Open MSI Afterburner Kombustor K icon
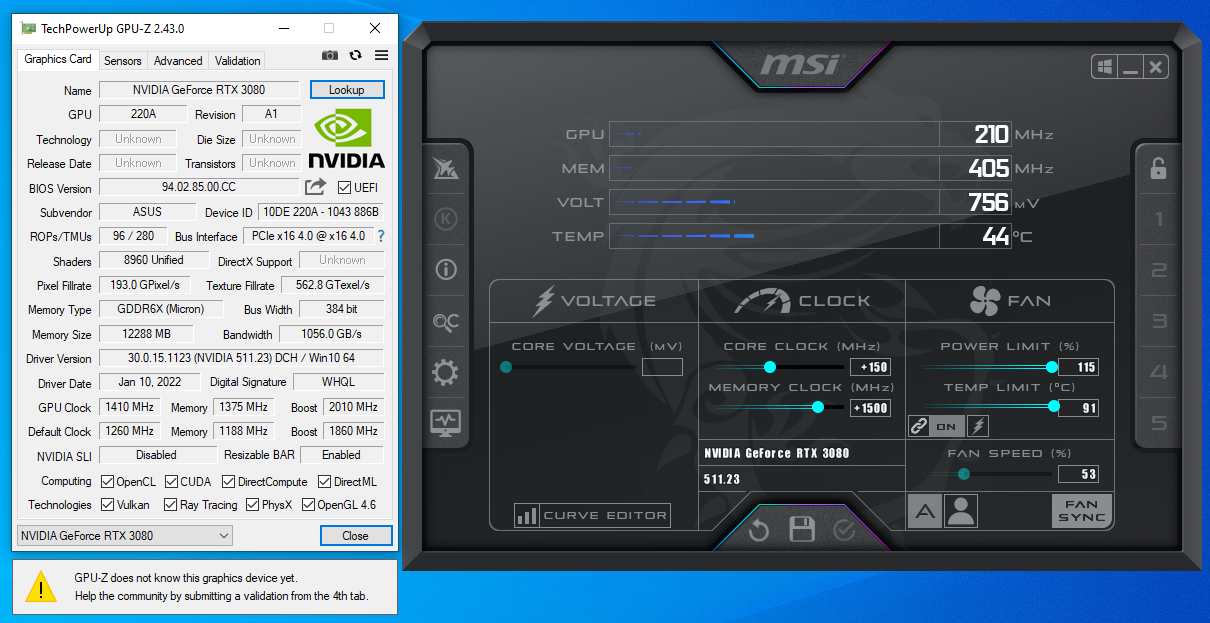1210x623 pixels. (446, 218)
